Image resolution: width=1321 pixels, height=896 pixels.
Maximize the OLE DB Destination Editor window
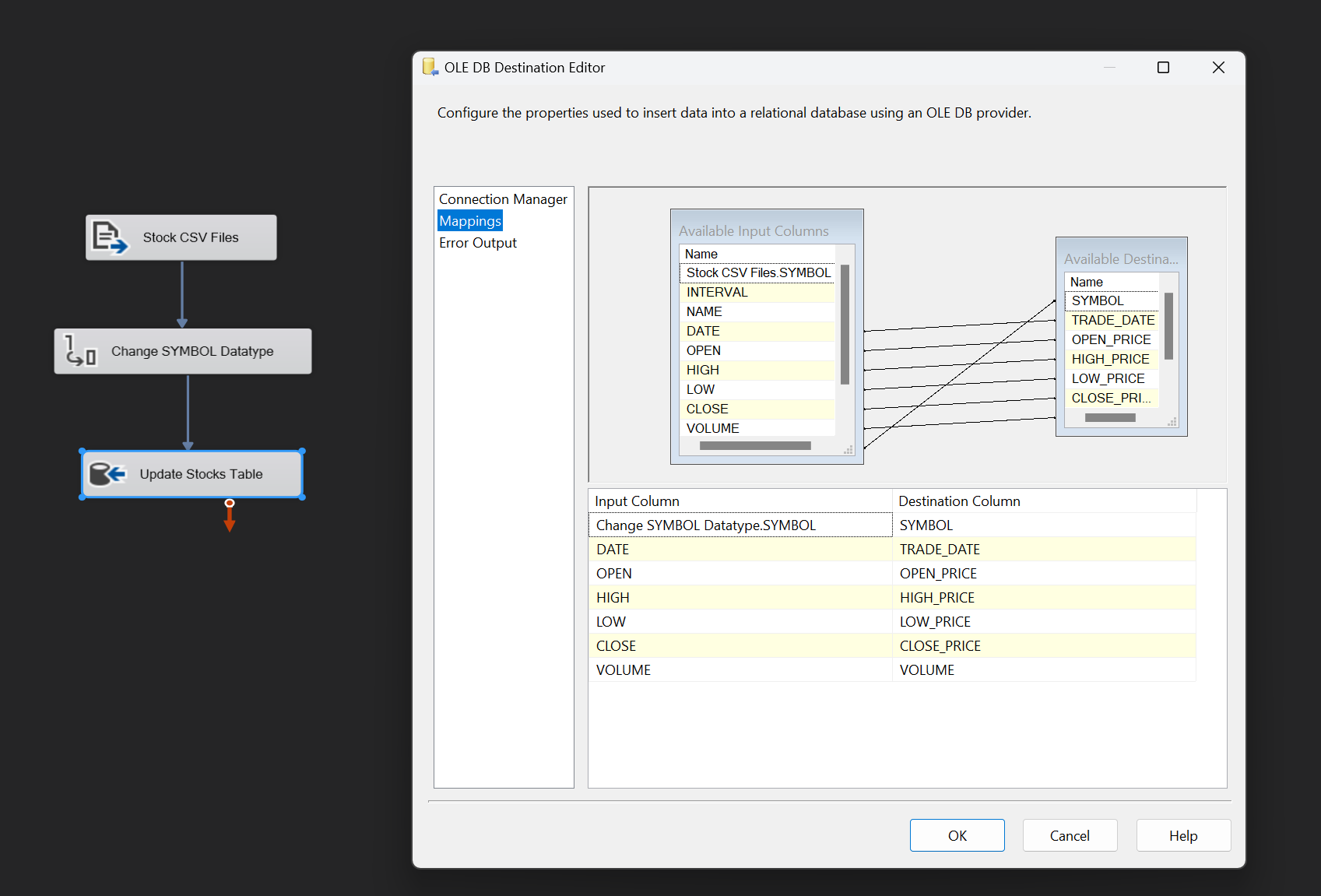(x=1163, y=68)
